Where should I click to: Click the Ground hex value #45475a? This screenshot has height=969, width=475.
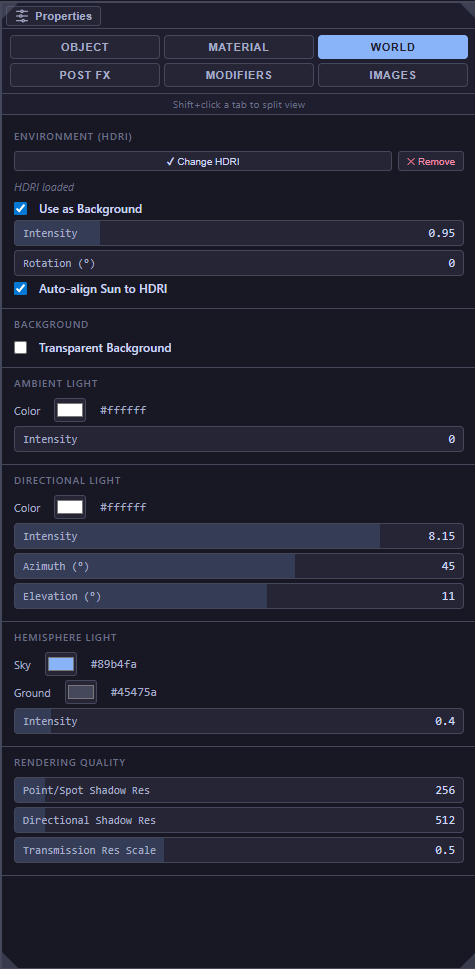(x=133, y=692)
